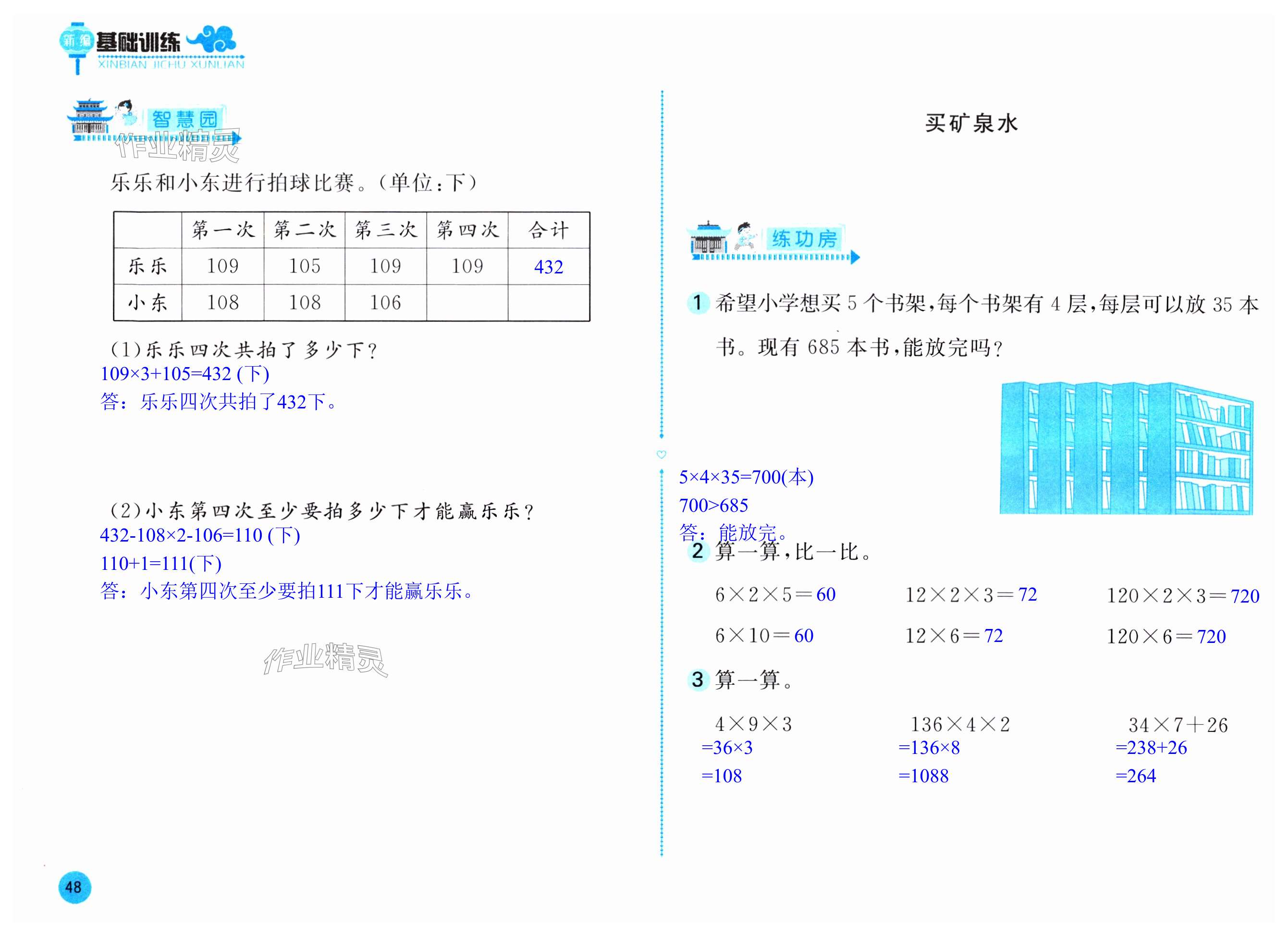Click the 智慧园 section label
The width and height of the screenshot is (1288, 937).
coord(184,119)
